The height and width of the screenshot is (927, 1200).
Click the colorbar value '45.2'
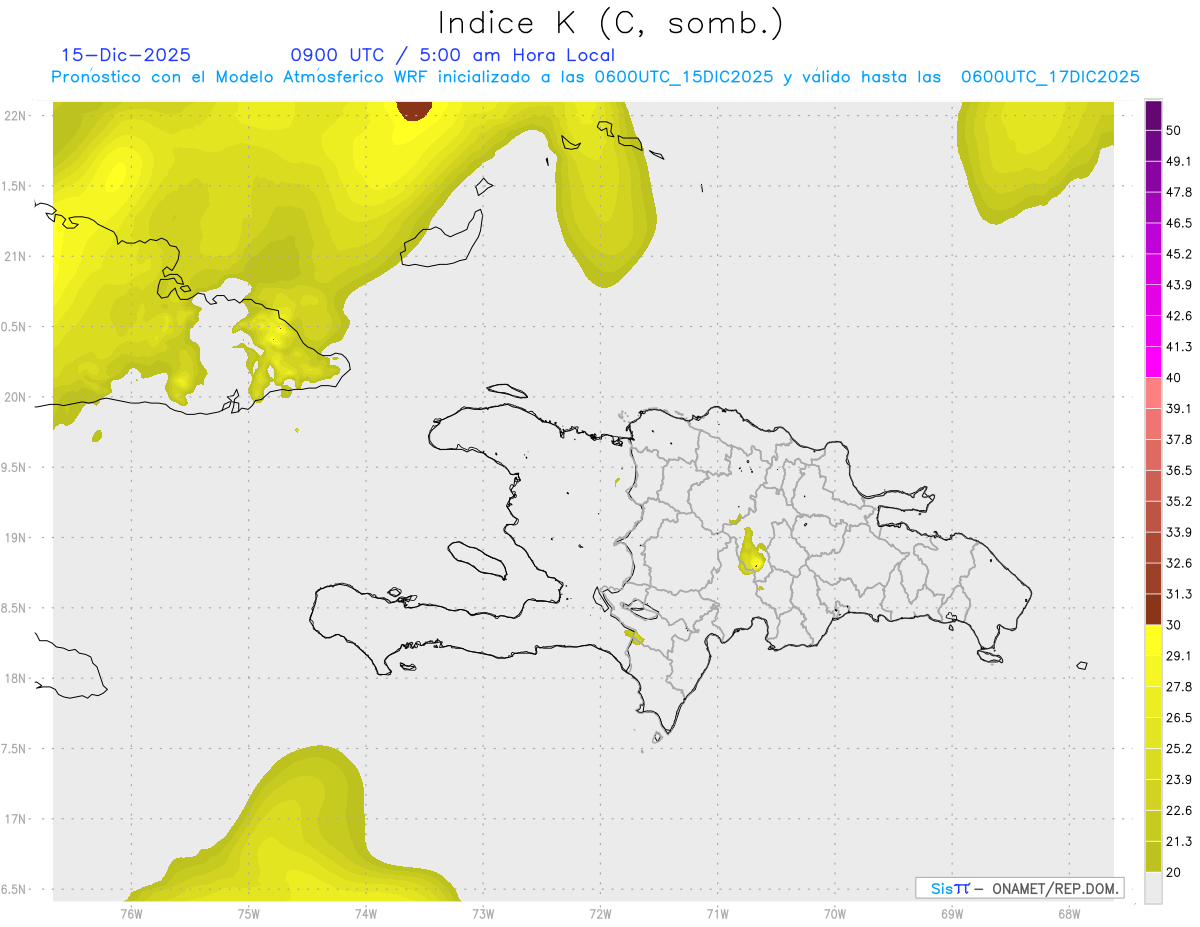[1179, 254]
